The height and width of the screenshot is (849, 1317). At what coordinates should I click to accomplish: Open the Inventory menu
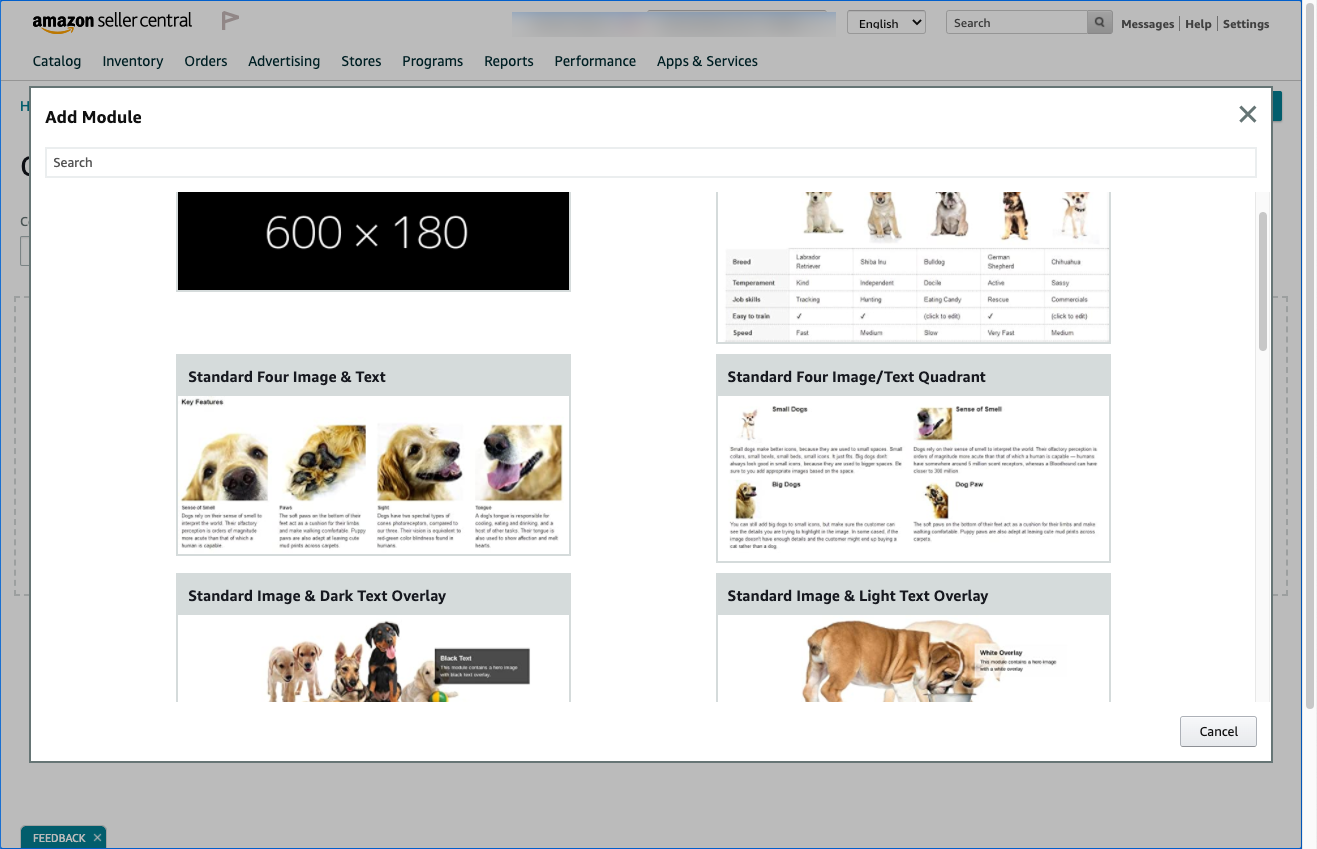132,61
